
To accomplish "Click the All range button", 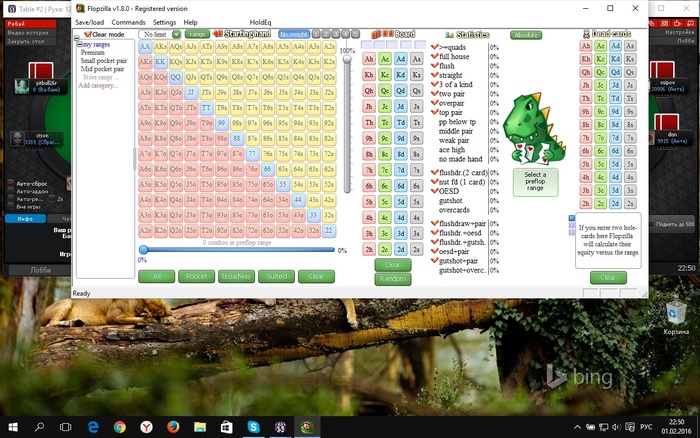I will [156, 276].
